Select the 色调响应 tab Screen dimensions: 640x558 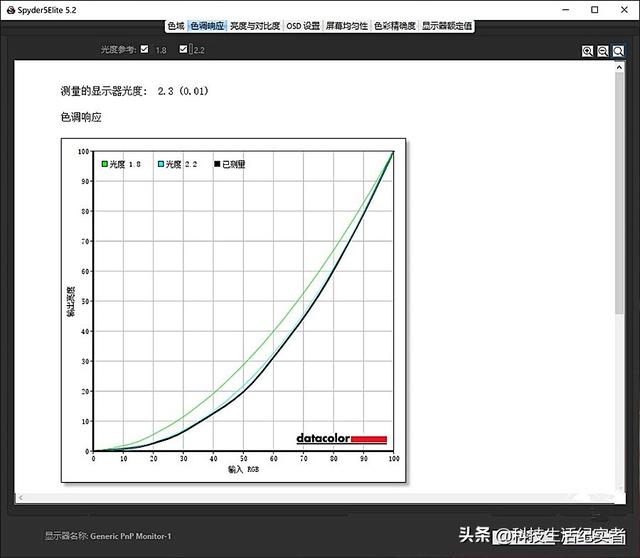pyautogui.click(x=207, y=26)
